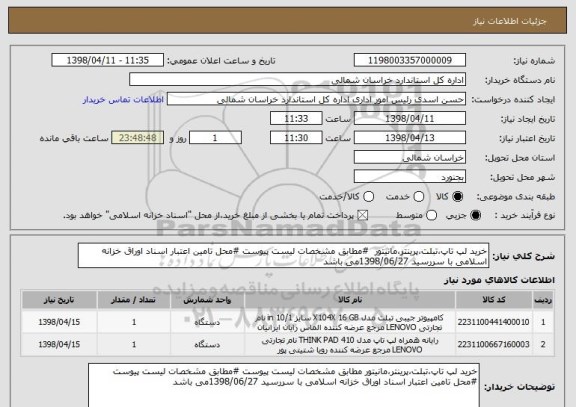Click the validity date field 1398/04/13
Screen dimensions: 576x407
pos(410,138)
